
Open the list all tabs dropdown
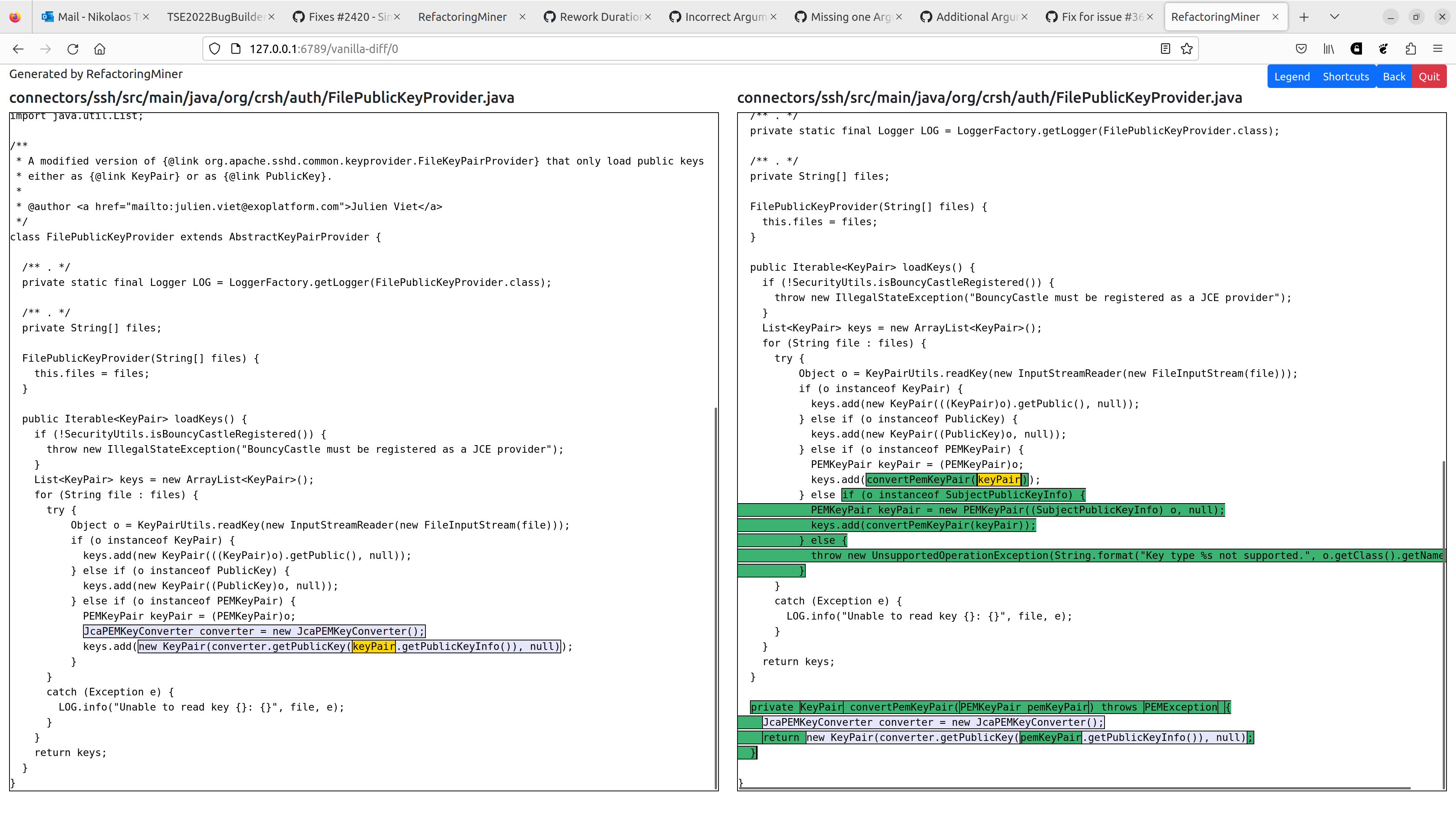[x=1335, y=17]
